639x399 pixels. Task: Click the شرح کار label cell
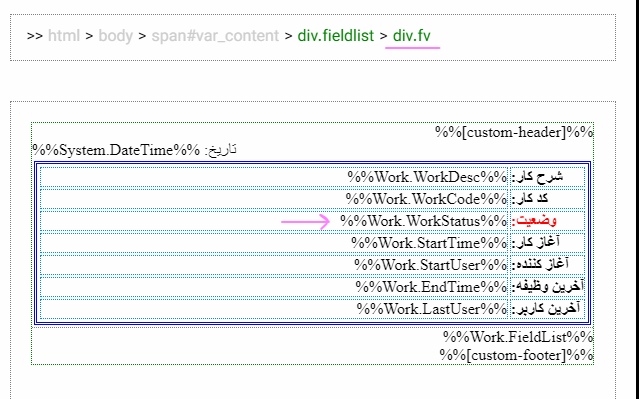click(547, 177)
